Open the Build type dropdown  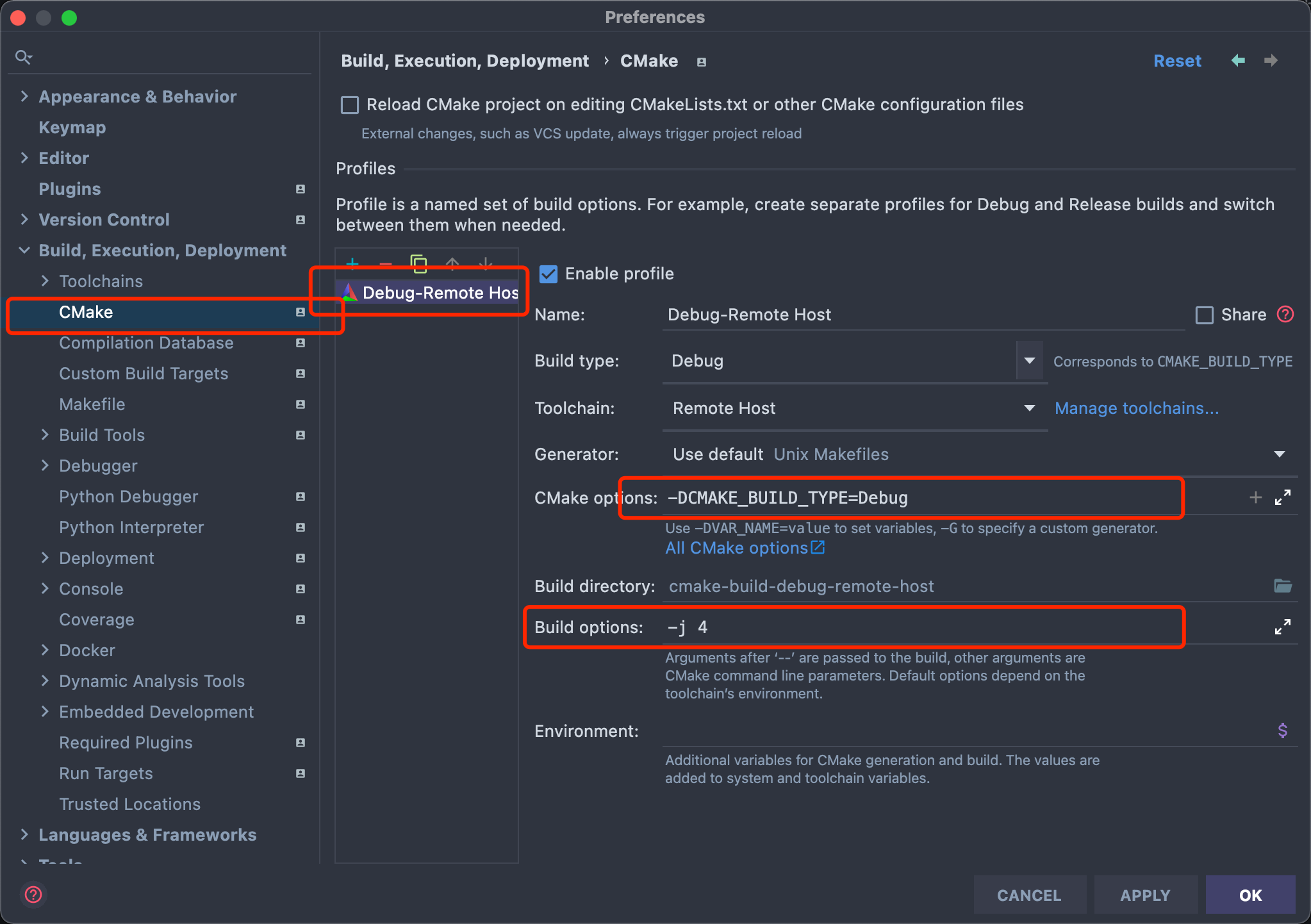[1029, 361]
